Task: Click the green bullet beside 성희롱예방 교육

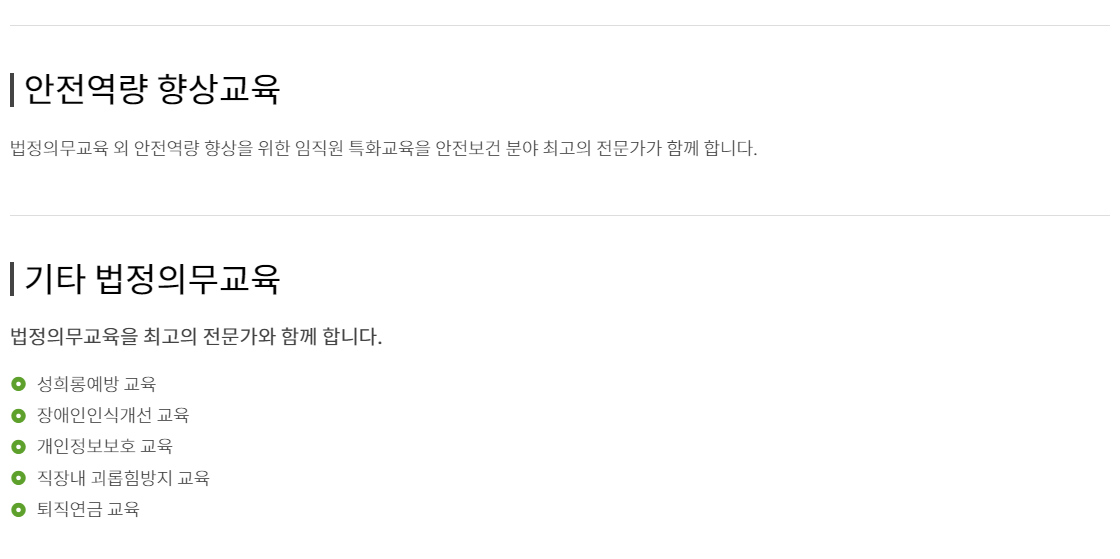Action: pos(18,384)
